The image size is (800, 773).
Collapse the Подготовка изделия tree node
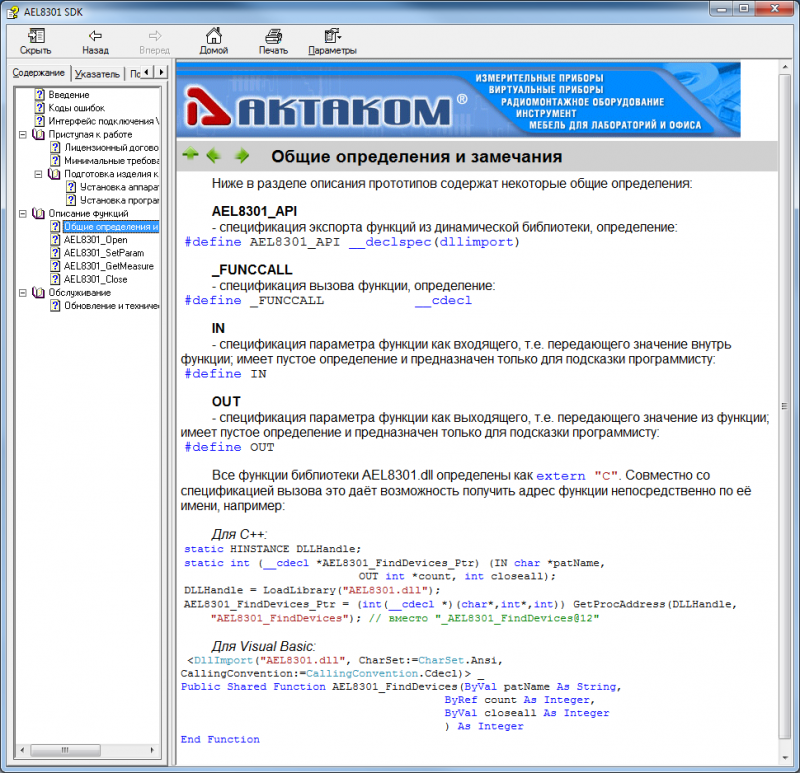pyautogui.click(x=38, y=174)
